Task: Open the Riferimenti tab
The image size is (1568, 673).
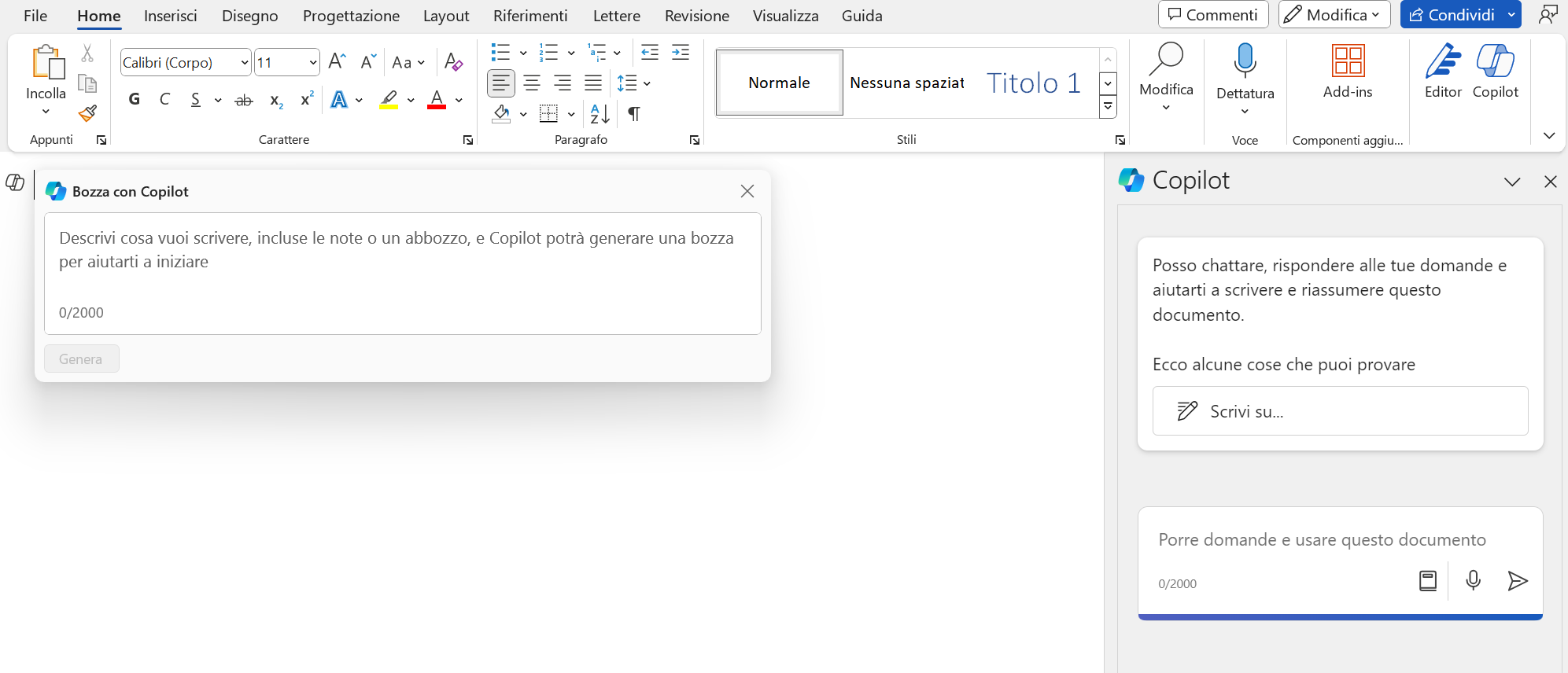Action: 530,16
